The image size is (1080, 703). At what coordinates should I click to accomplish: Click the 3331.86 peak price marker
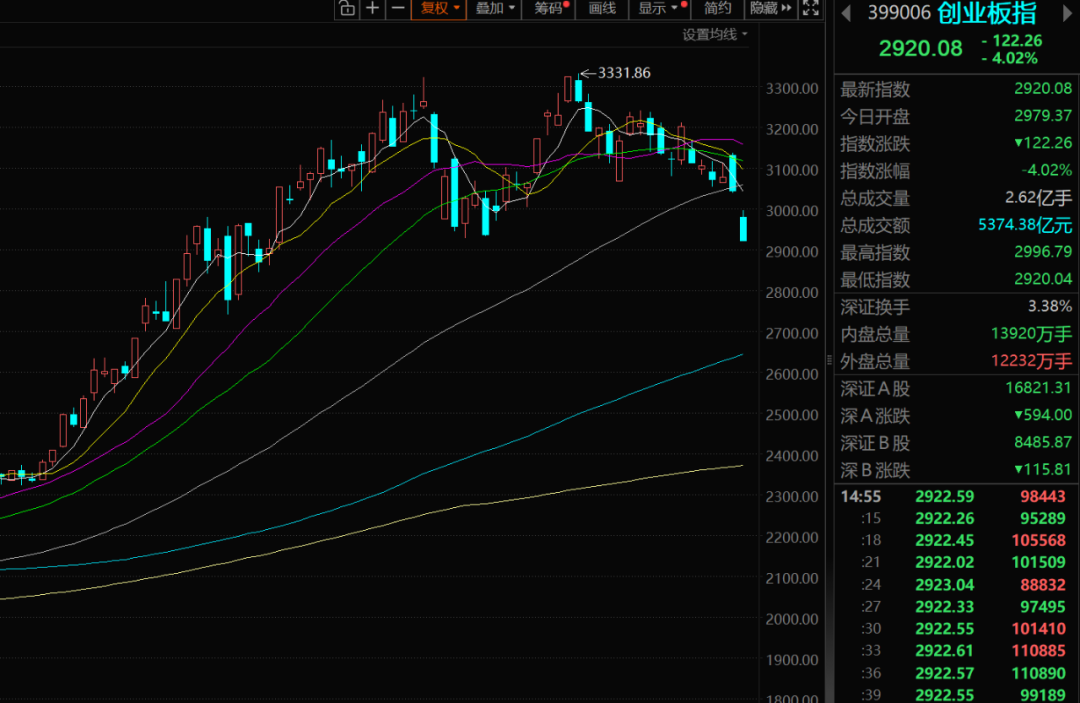[623, 72]
